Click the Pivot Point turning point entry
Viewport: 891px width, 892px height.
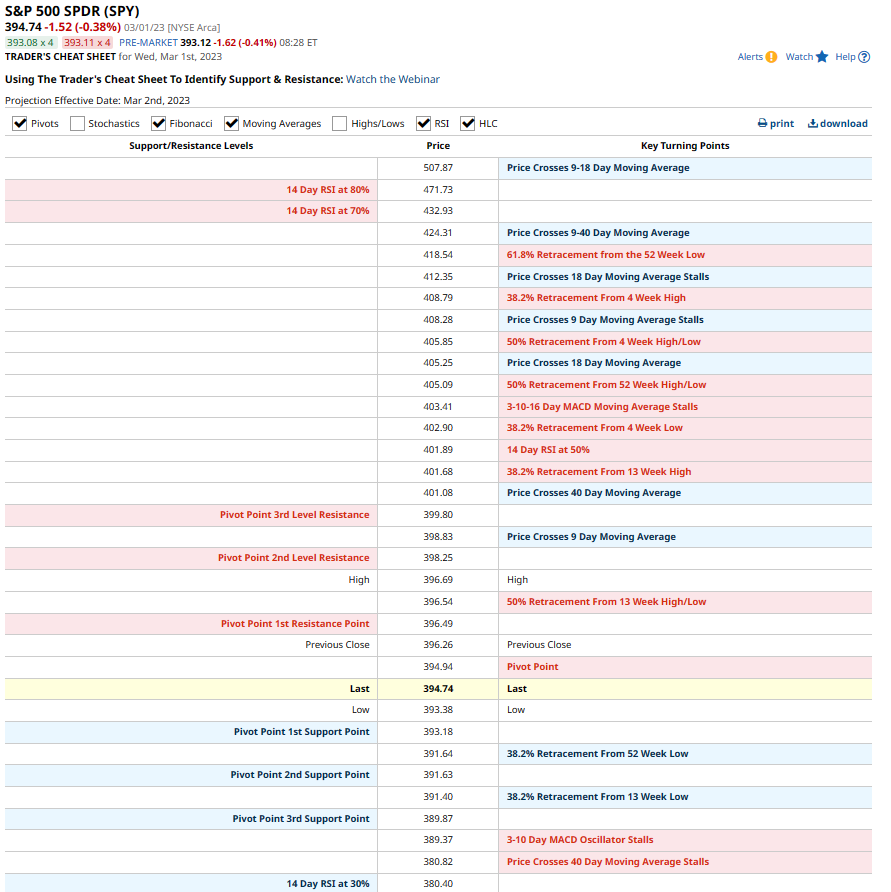point(533,667)
